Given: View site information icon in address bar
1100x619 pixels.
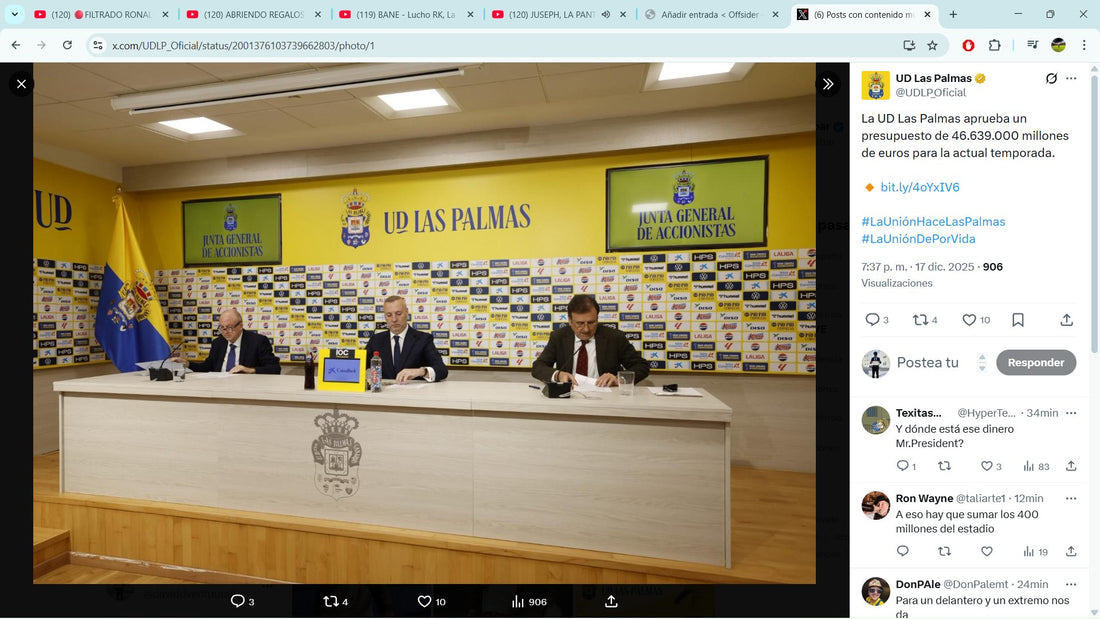Looking at the screenshot, I should click(x=98, y=46).
